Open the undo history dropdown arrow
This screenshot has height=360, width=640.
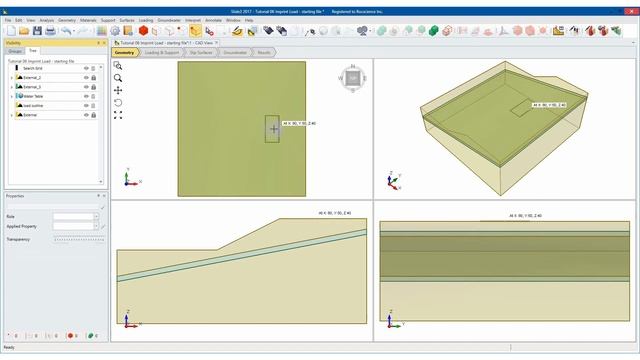click(73, 31)
